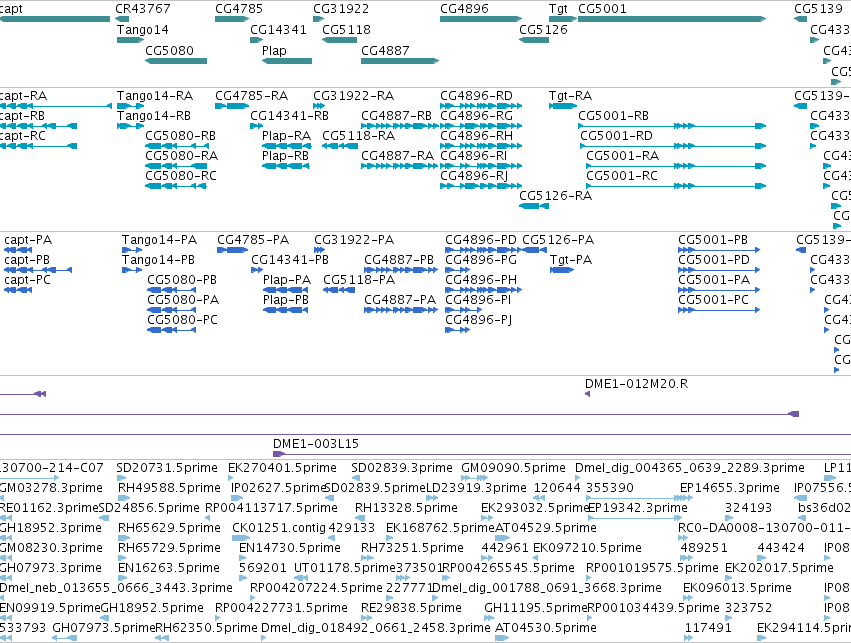Click the Tango14-PA protein label
This screenshot has height=643, width=851.
(160, 240)
